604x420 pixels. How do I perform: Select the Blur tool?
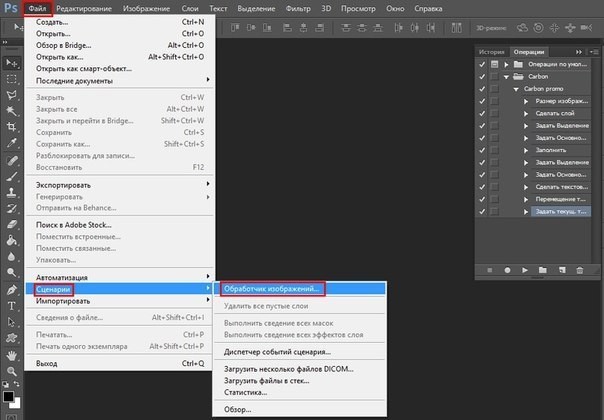[x=12, y=256]
